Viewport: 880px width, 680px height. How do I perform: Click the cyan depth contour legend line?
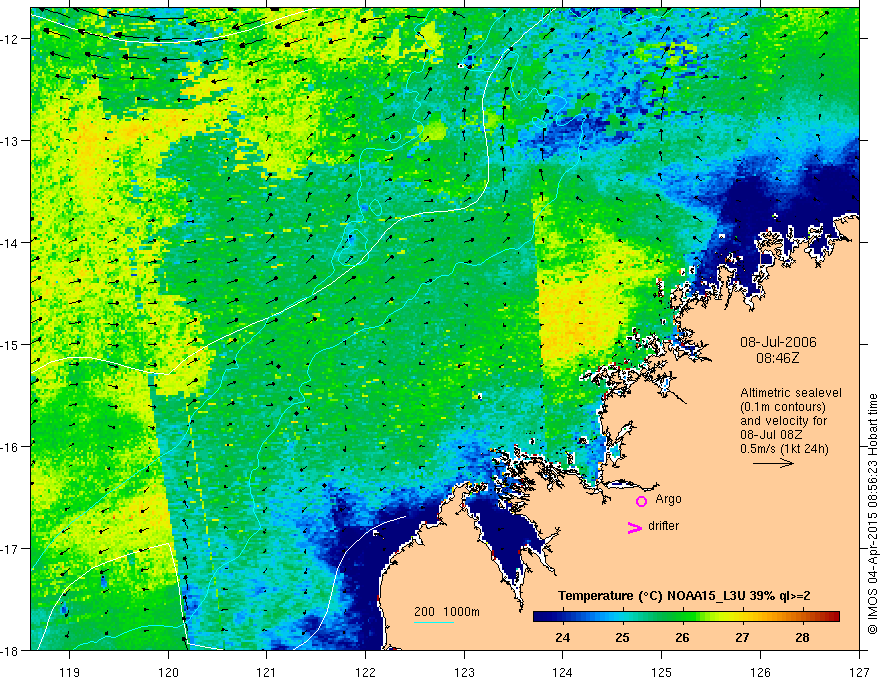(x=434, y=622)
